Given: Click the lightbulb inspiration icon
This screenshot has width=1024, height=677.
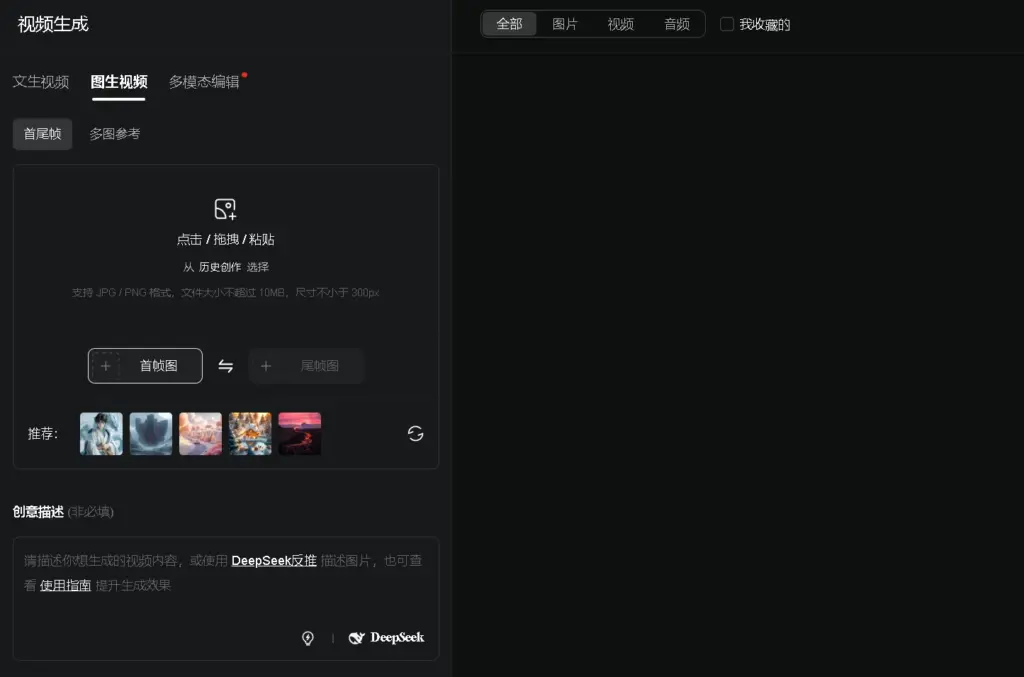Looking at the screenshot, I should click(308, 638).
